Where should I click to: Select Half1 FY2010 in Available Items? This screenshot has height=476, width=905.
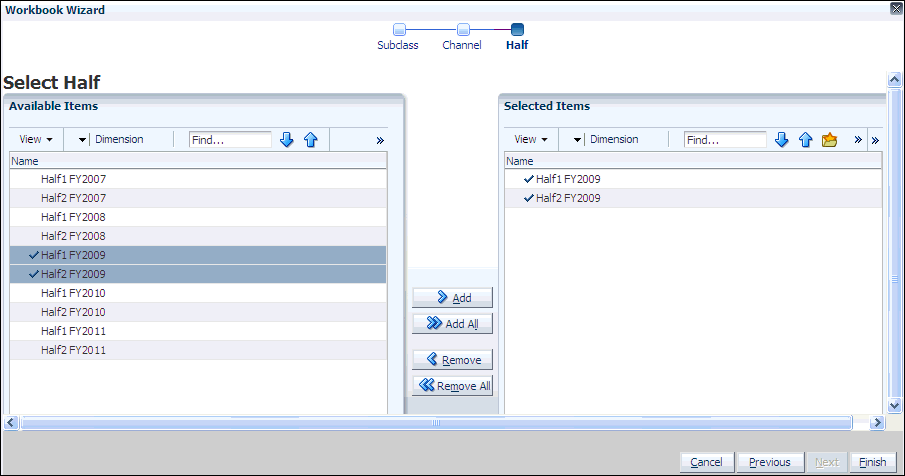tap(198, 293)
